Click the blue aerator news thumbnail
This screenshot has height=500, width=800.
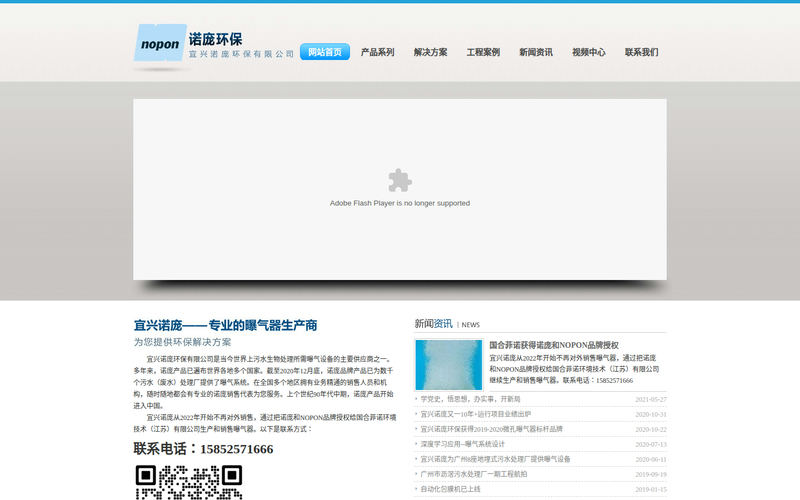coord(449,365)
